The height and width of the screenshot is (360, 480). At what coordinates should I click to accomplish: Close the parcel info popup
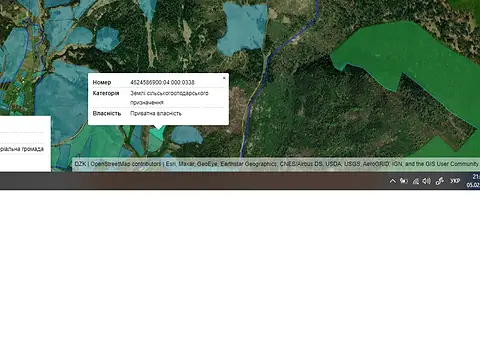[x=224, y=78]
